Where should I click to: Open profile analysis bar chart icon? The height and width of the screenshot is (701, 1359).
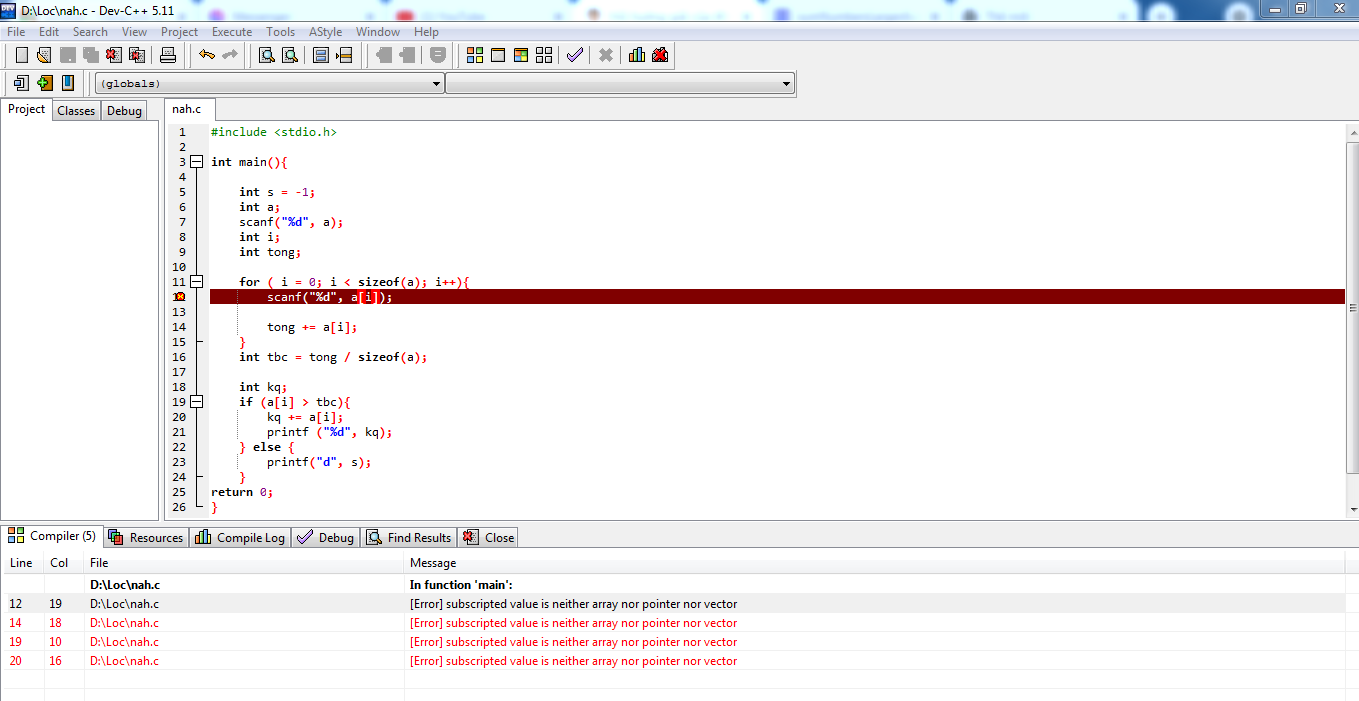(637, 55)
